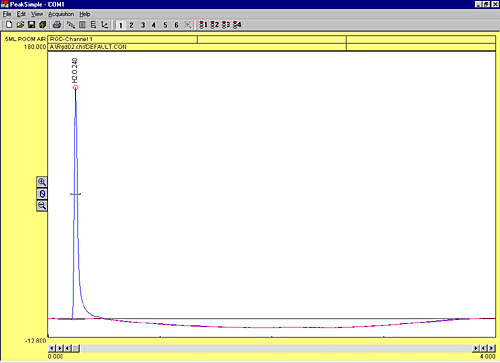Toggle channel 2 display button
This screenshot has height=363, width=500.
pos(131,25)
